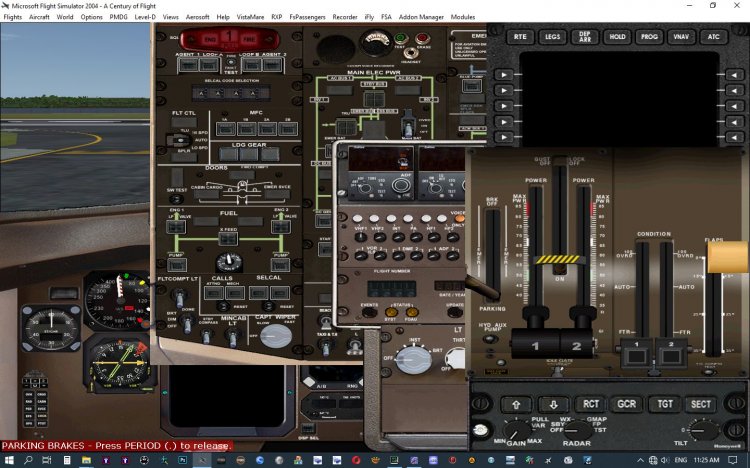The width and height of the screenshot is (750, 468).
Task: Expand the Views menu
Action: [x=171, y=17]
